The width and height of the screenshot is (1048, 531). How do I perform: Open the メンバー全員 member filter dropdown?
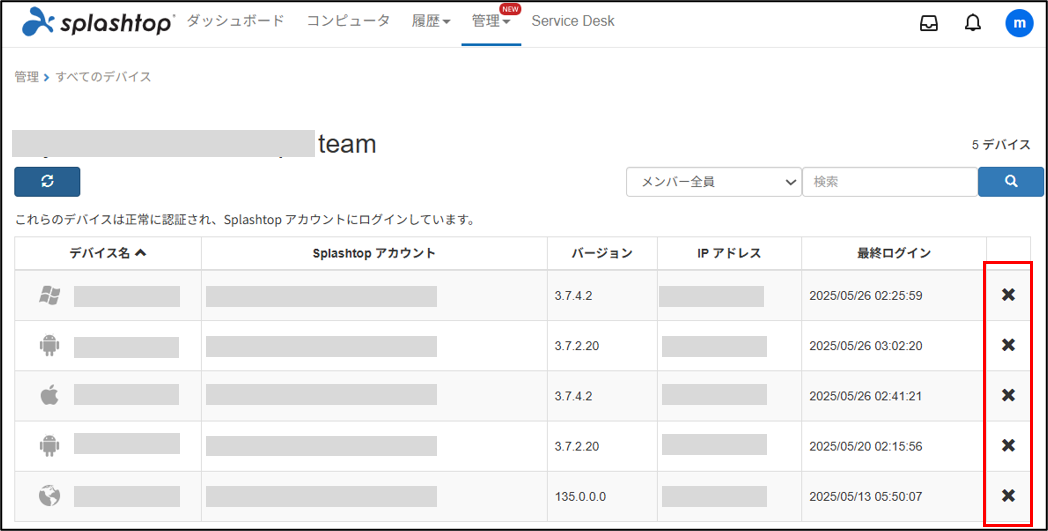click(713, 182)
